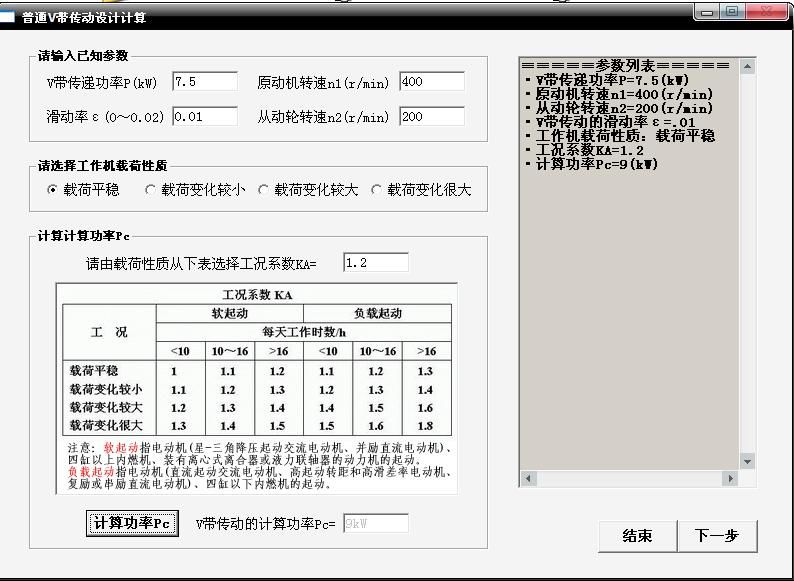794x581 pixels.
Task: Click list entry V带传动的滑动率ε=.01
Action: tap(611, 122)
